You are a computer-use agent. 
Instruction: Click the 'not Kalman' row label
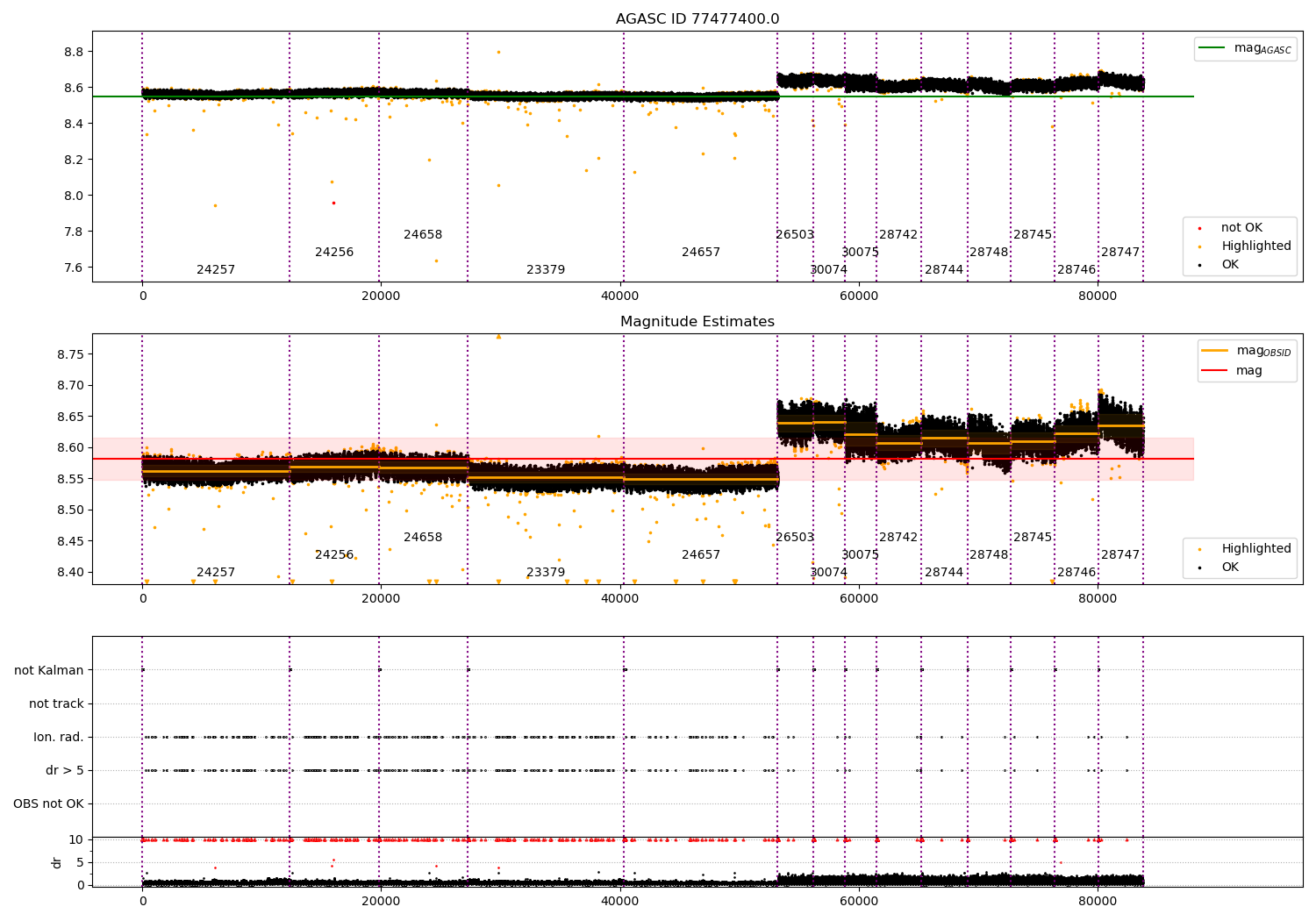[x=49, y=671]
